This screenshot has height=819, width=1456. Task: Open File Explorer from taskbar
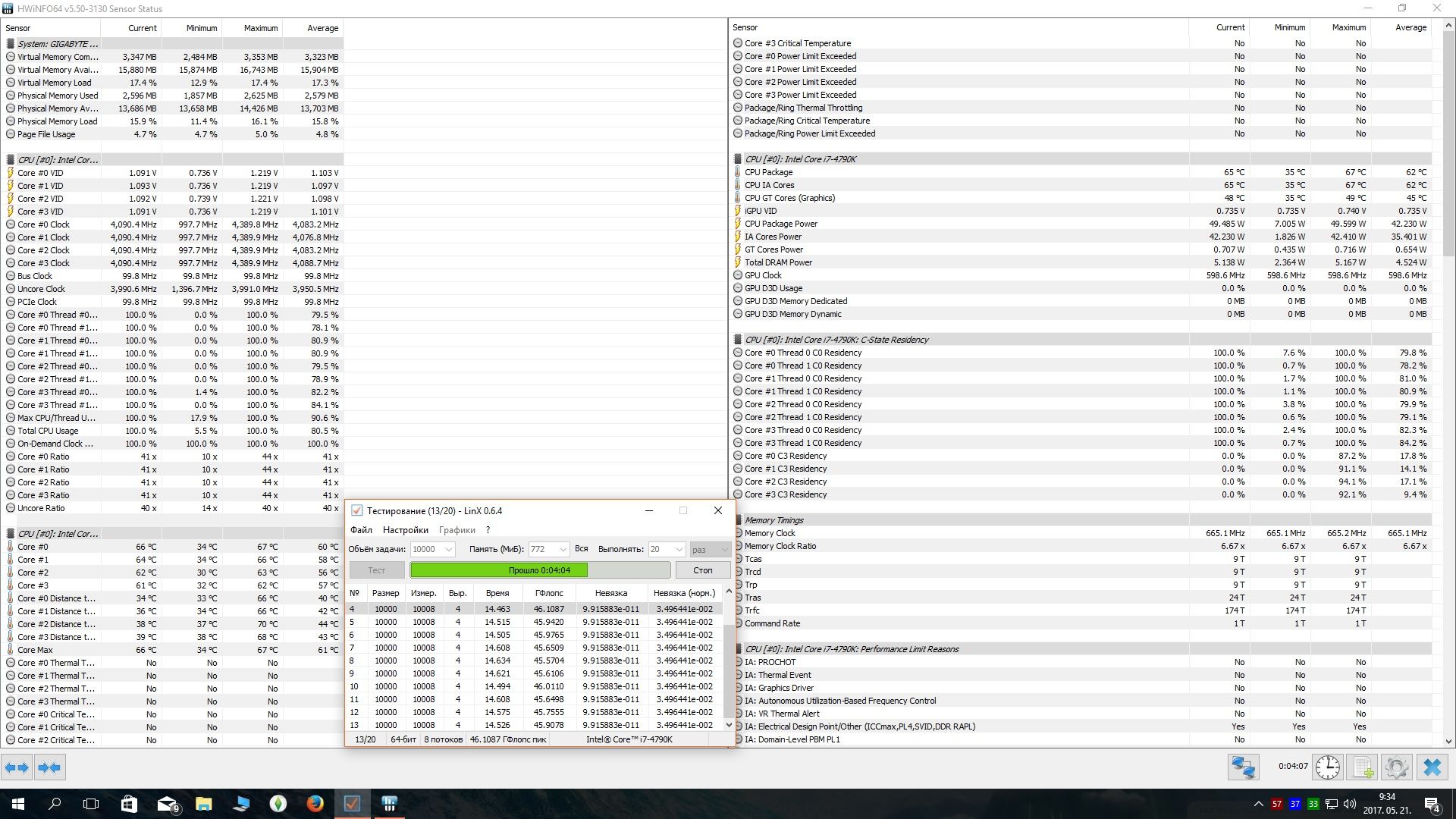pos(204,804)
